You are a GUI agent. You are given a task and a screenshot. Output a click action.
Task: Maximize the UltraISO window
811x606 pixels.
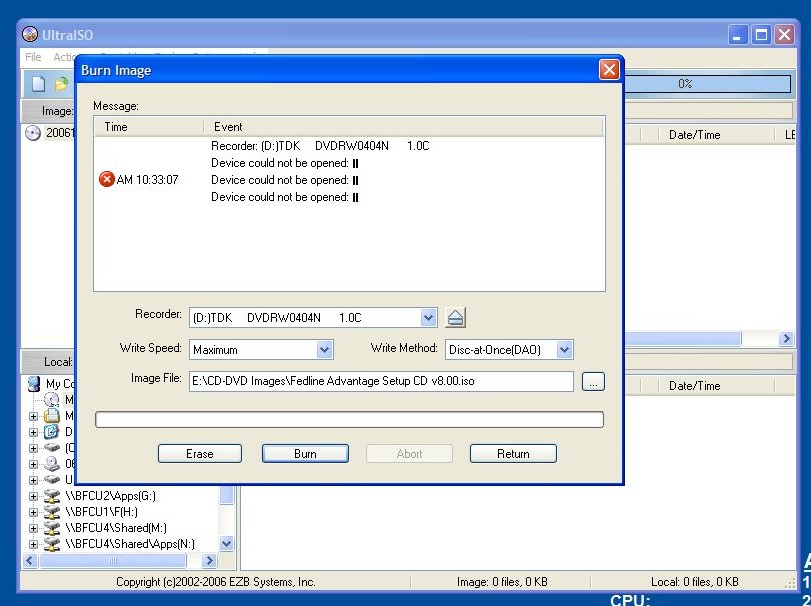pos(761,35)
